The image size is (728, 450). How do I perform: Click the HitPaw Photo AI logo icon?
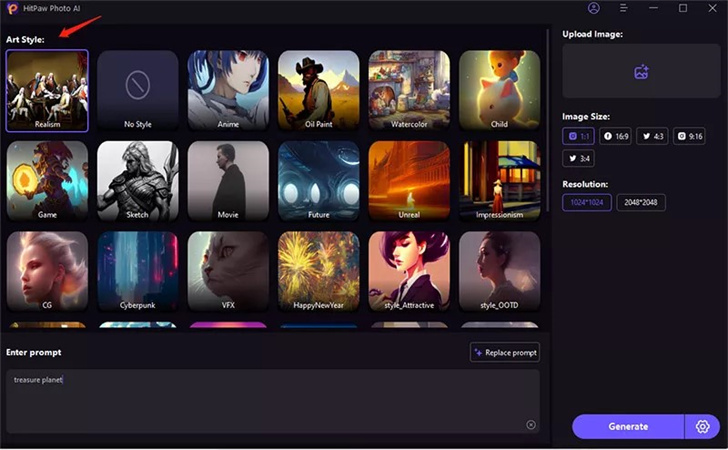12,8
